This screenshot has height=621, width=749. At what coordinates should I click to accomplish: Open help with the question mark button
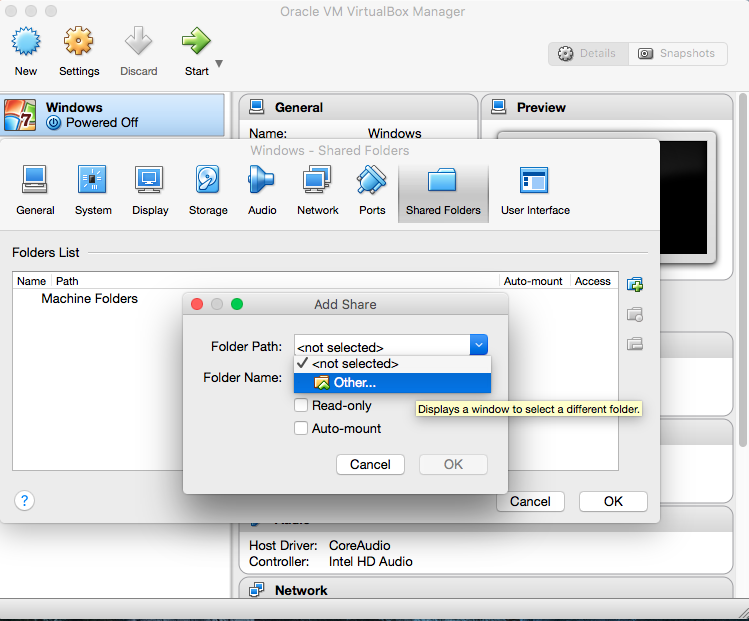coord(24,501)
